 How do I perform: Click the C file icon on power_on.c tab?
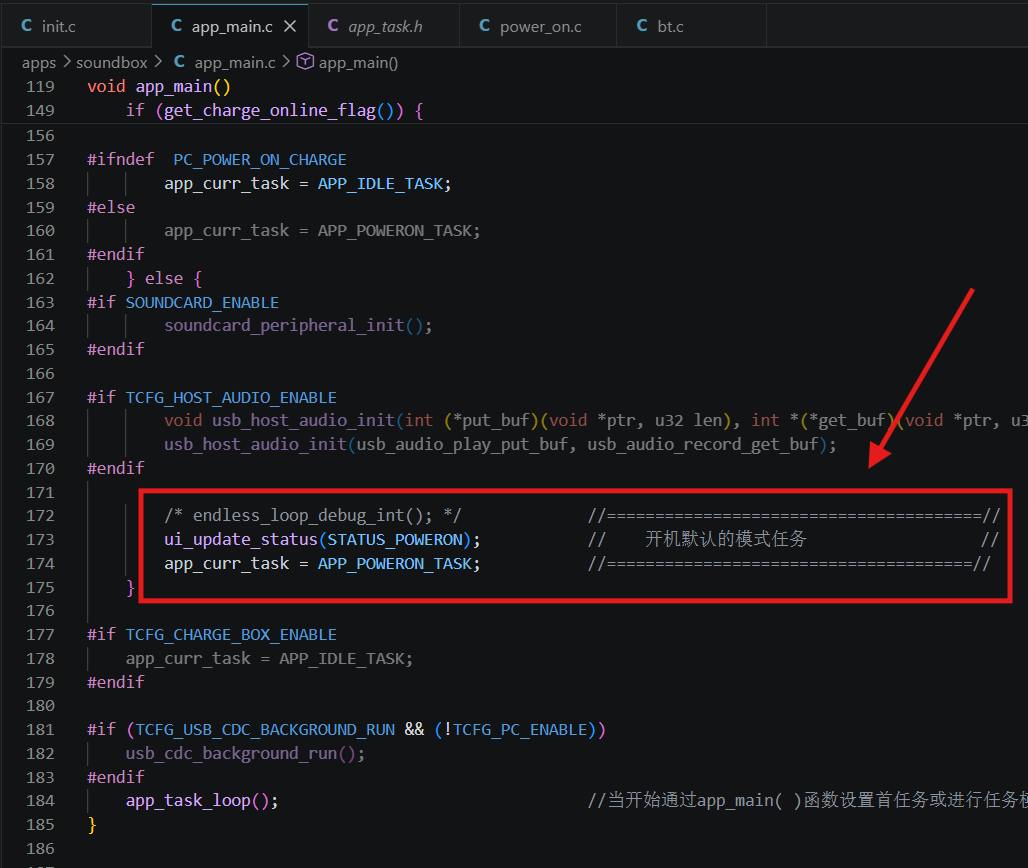(484, 26)
